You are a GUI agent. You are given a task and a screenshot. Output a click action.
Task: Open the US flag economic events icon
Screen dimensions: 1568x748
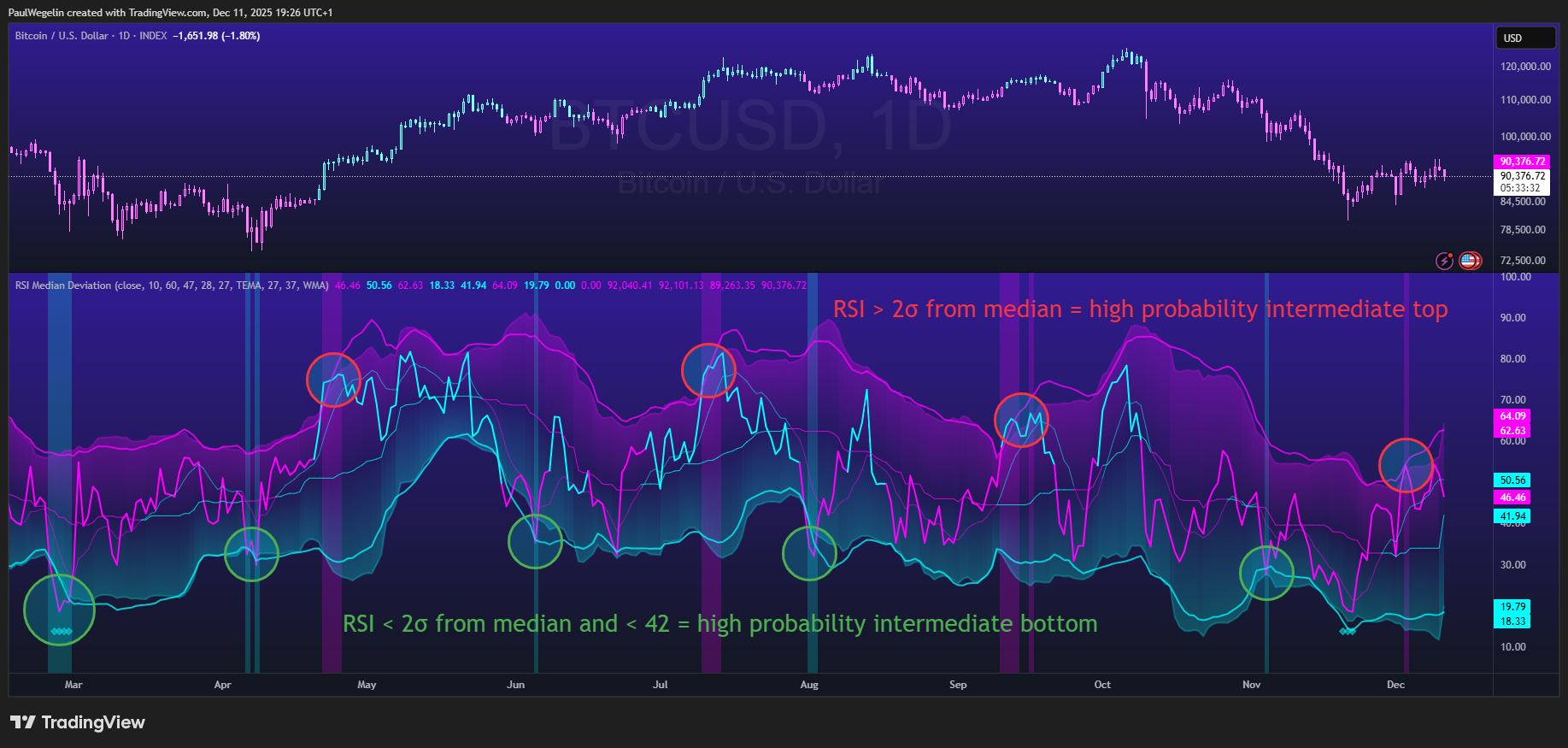click(1470, 261)
